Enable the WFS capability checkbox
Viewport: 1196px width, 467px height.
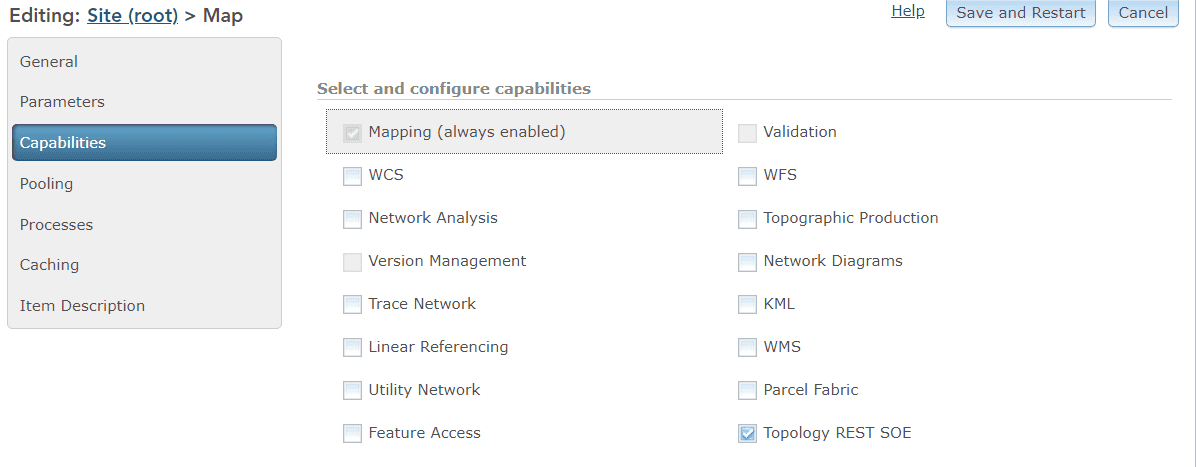click(x=747, y=176)
